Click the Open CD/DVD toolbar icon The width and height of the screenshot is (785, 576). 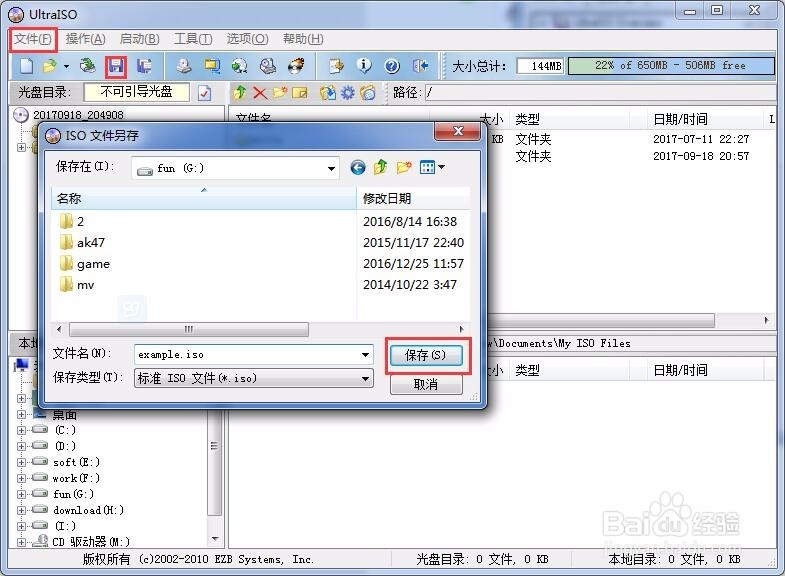point(88,66)
